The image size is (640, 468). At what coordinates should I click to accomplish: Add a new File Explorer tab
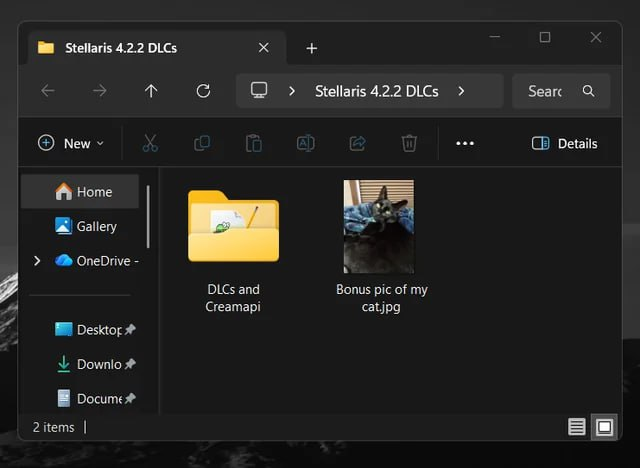[x=311, y=48]
